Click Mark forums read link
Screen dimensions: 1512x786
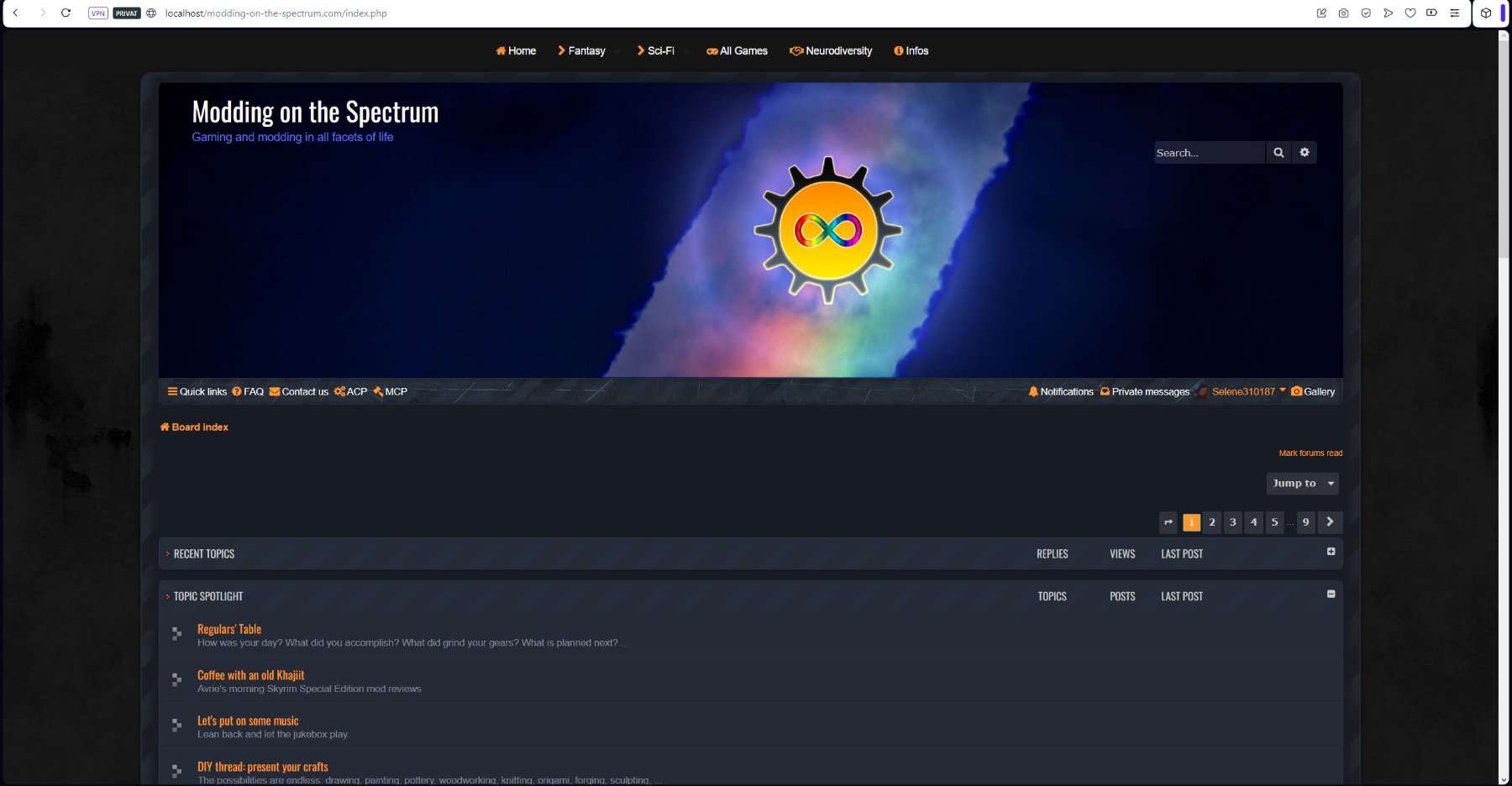(x=1310, y=453)
